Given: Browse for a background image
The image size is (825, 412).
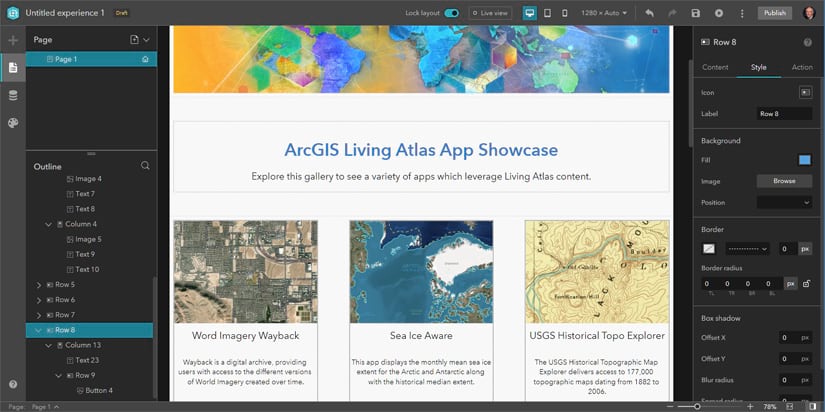Looking at the screenshot, I should [x=784, y=181].
